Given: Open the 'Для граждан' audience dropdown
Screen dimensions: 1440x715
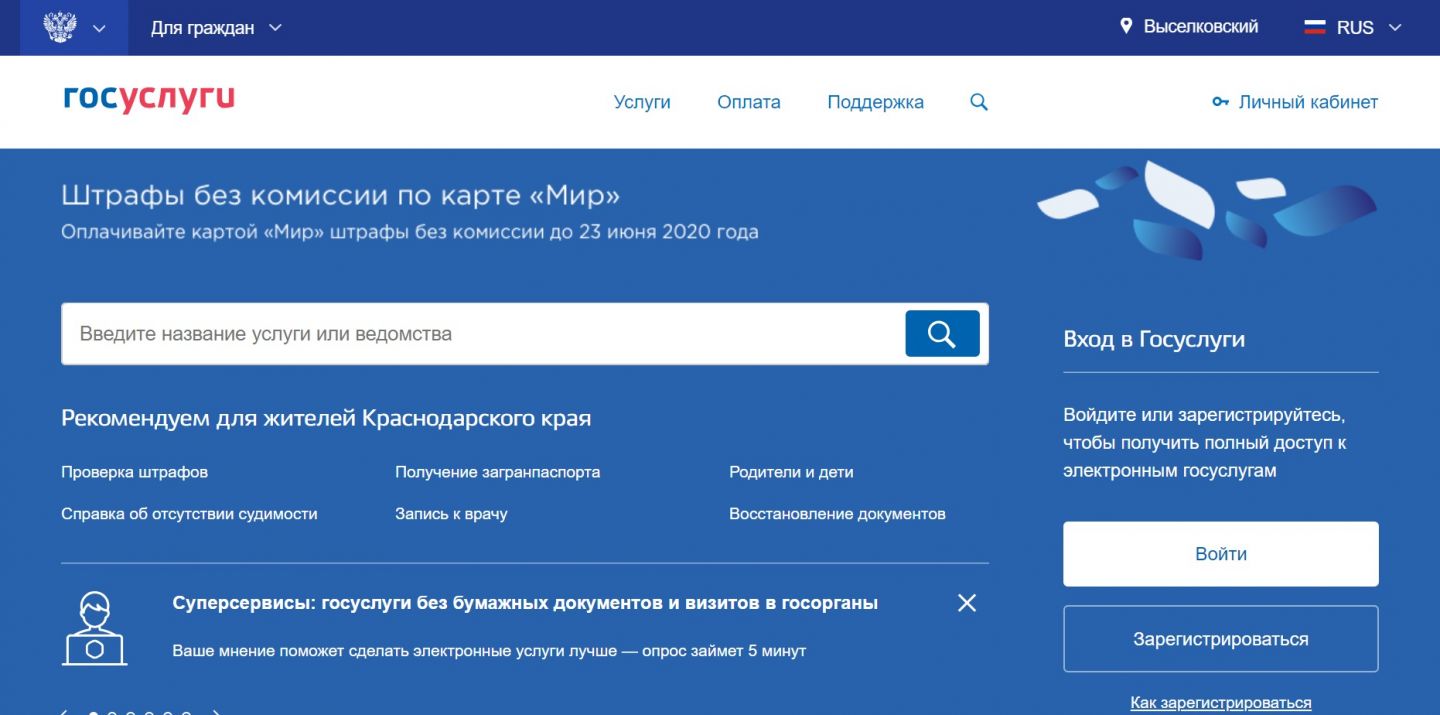Looking at the screenshot, I should click(217, 28).
